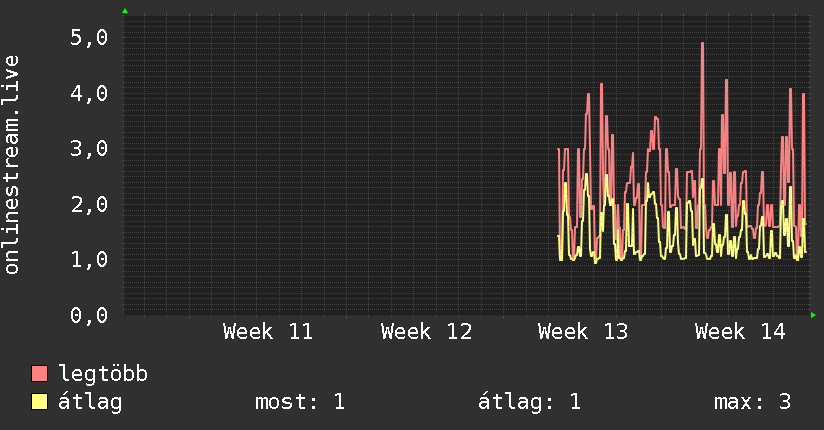Select the legtöbb legend label
Screen dimensions: 824x430
point(103,374)
